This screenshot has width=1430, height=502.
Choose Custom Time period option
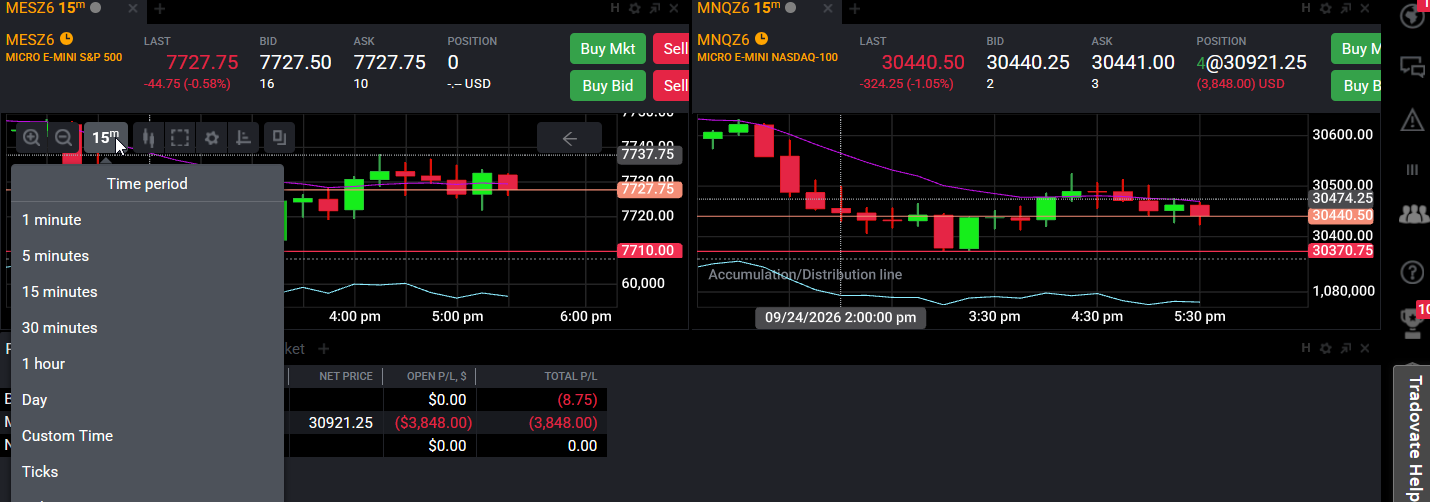[x=147, y=436]
